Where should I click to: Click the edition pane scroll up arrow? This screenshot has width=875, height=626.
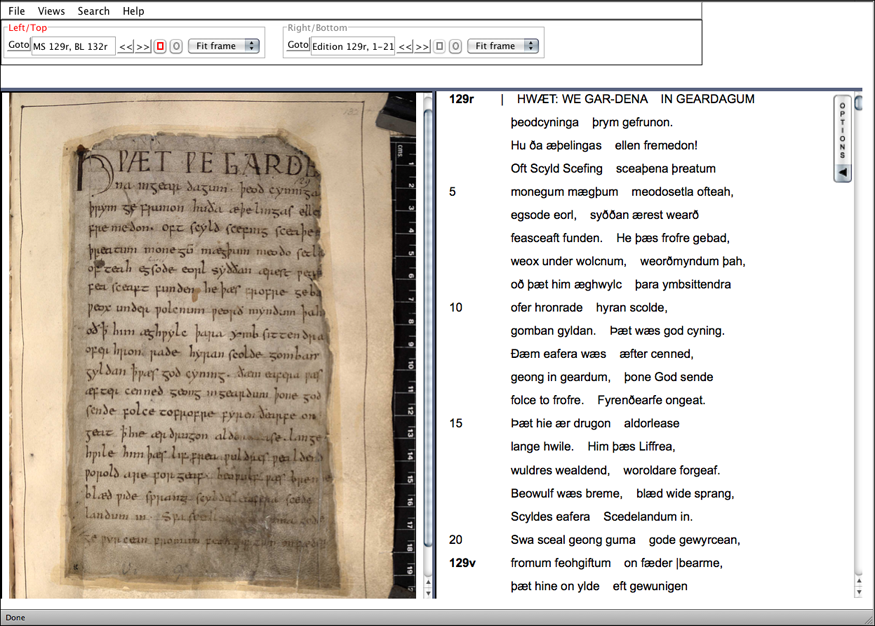pyautogui.click(x=859, y=582)
